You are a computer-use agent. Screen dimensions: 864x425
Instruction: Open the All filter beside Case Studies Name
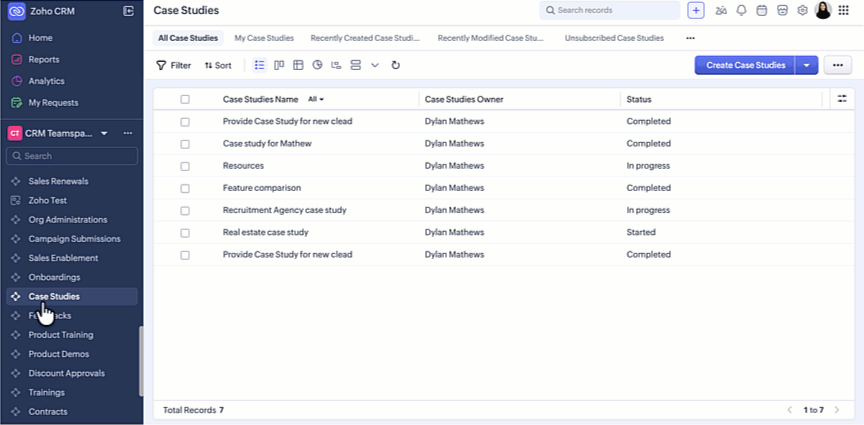tap(316, 99)
